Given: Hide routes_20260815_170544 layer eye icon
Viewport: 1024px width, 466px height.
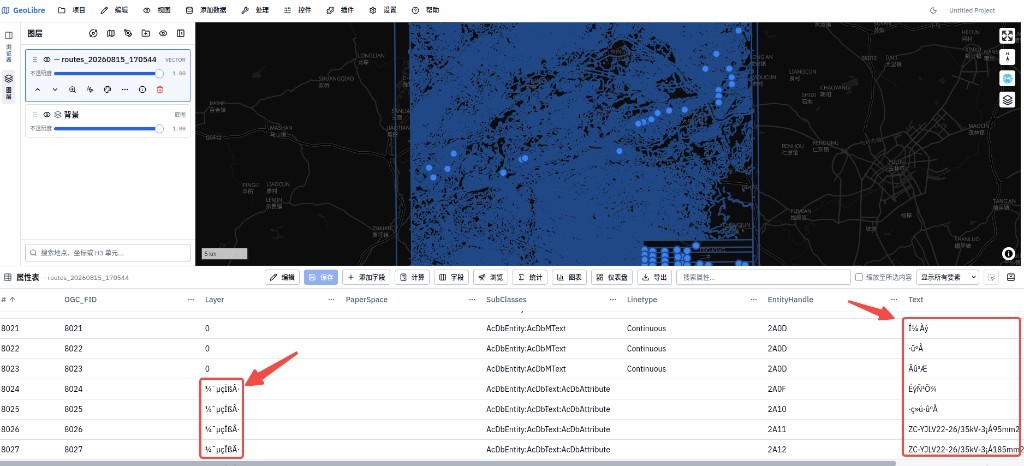Looking at the screenshot, I should [47, 59].
